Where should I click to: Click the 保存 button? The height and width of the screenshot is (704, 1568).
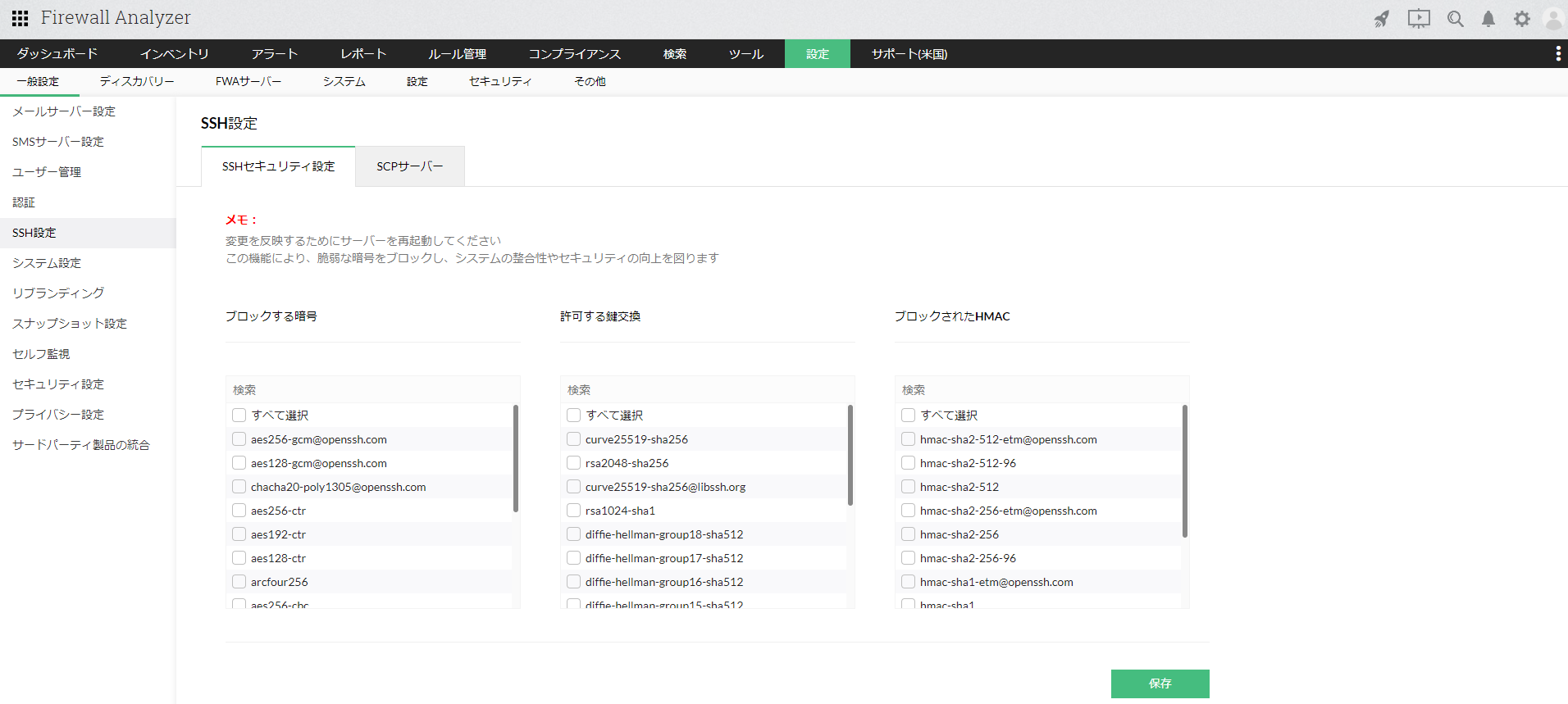tap(1160, 684)
